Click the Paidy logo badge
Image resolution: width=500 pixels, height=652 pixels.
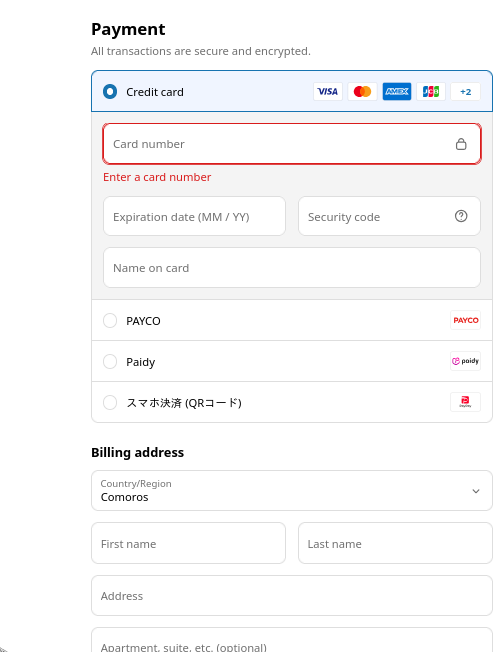click(465, 361)
